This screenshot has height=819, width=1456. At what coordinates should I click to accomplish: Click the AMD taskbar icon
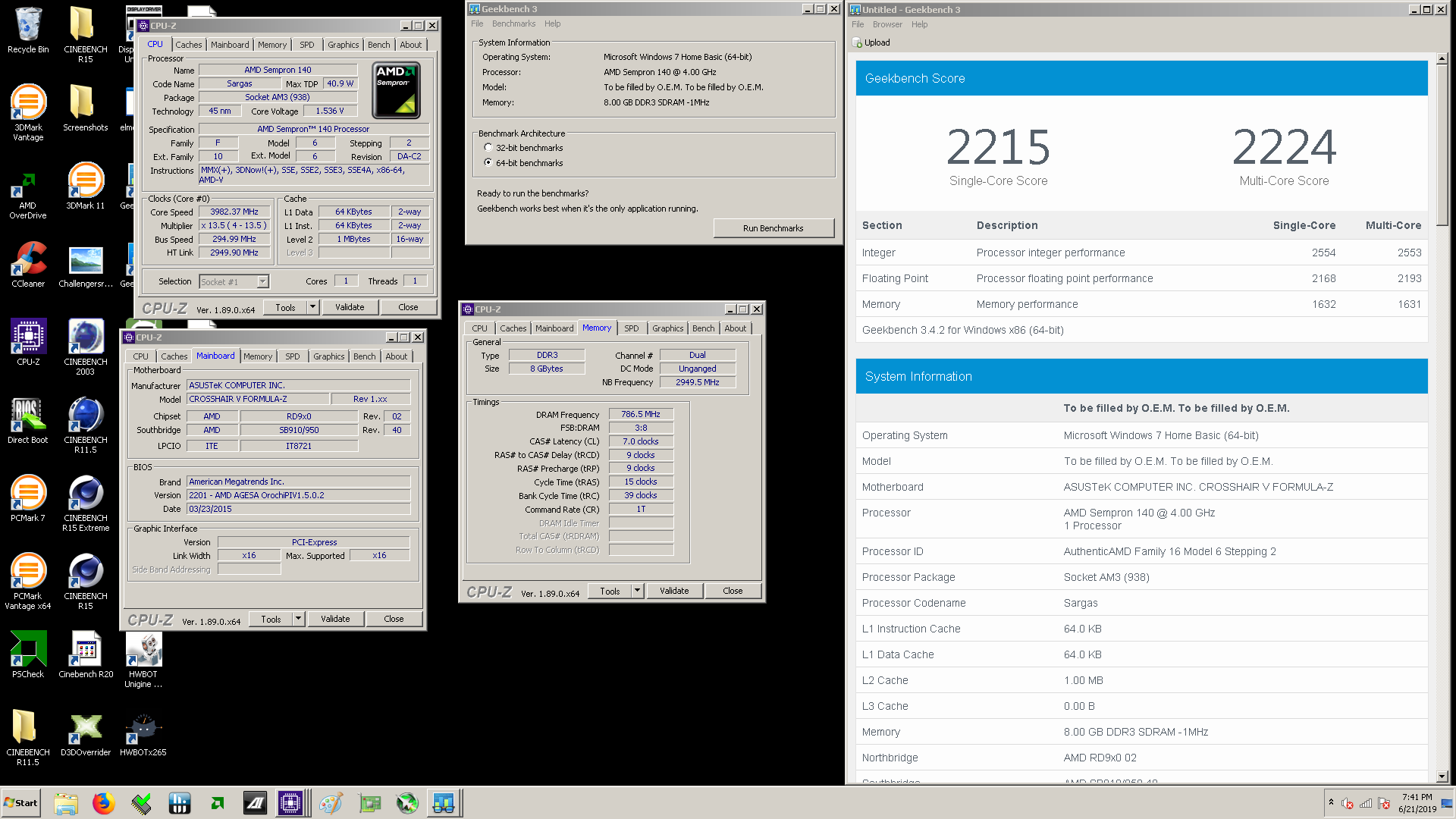point(218,803)
